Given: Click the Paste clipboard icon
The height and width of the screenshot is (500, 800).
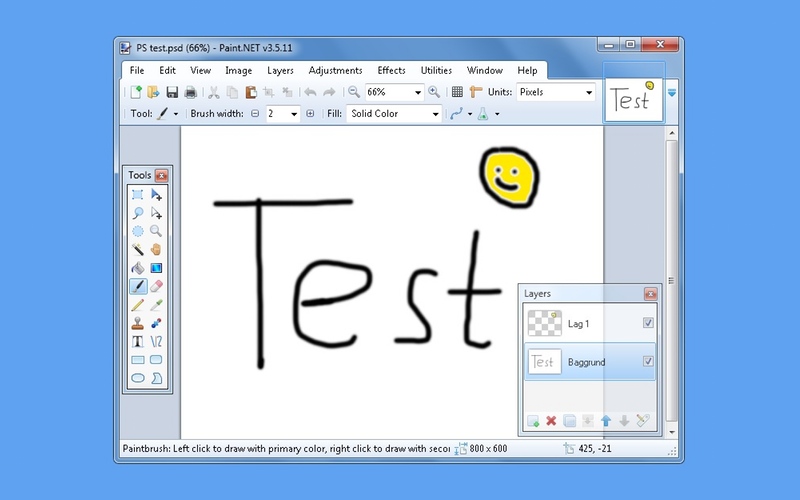Looking at the screenshot, I should 251,92.
